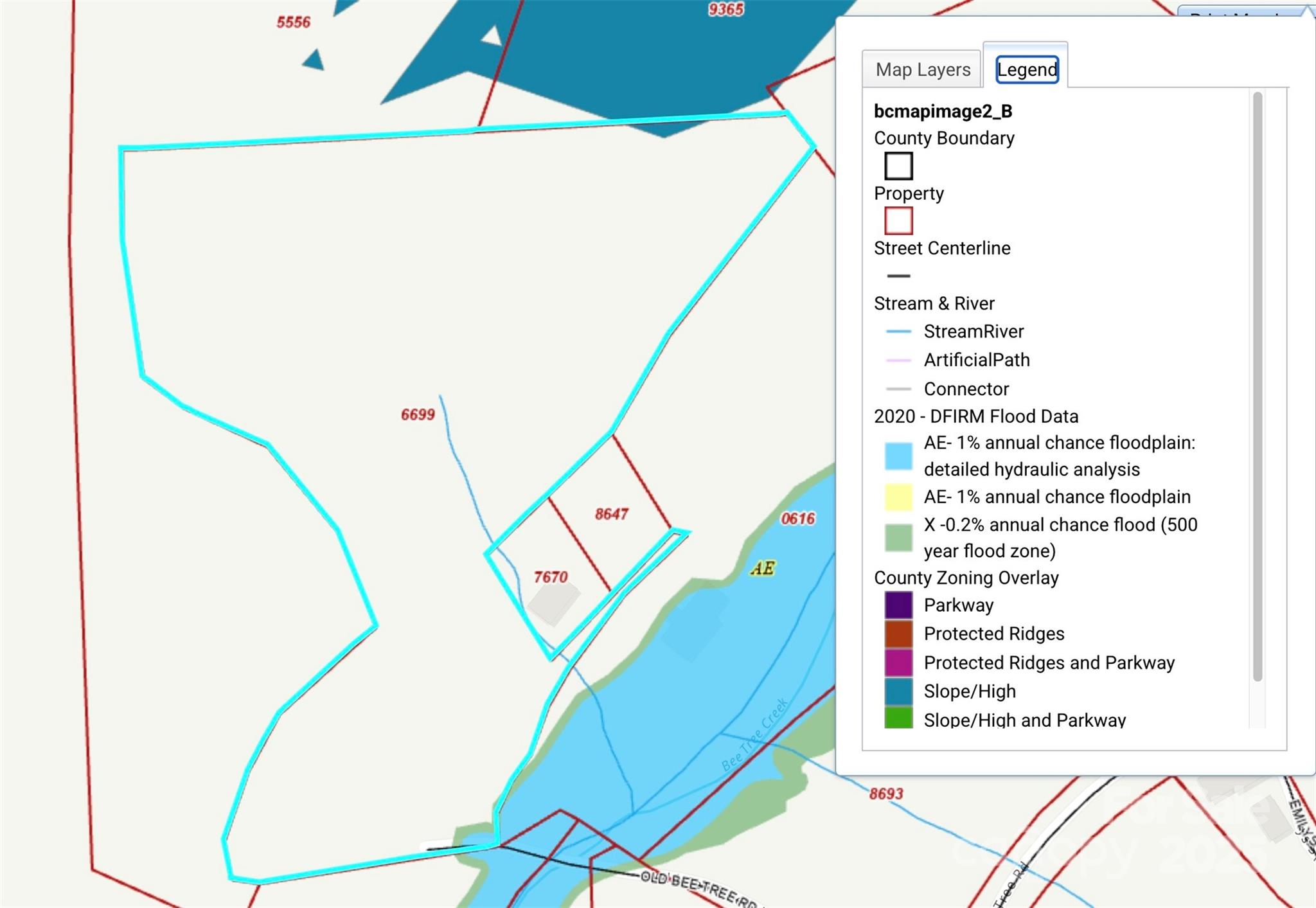The image size is (1316, 908).
Task: Click the StreamRiver blue line symbol
Action: tap(898, 332)
